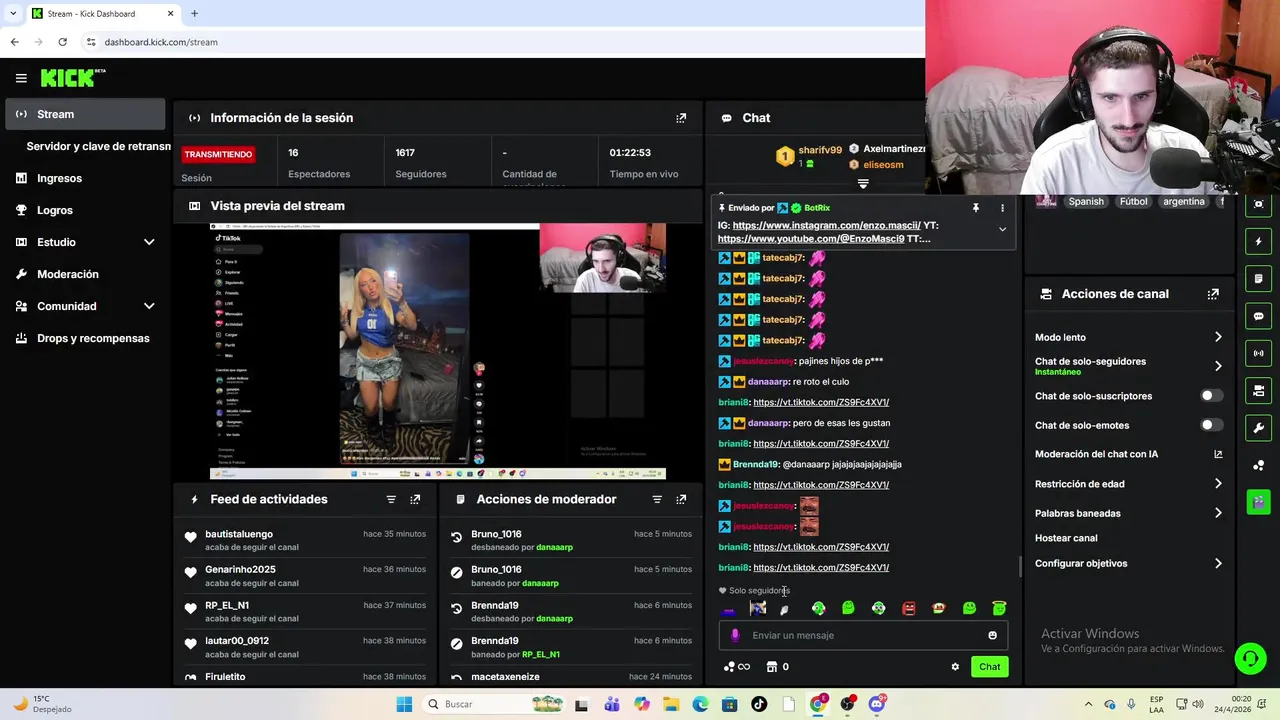Open the channel points infinity icon
This screenshot has height=720, width=1280.
click(736, 667)
